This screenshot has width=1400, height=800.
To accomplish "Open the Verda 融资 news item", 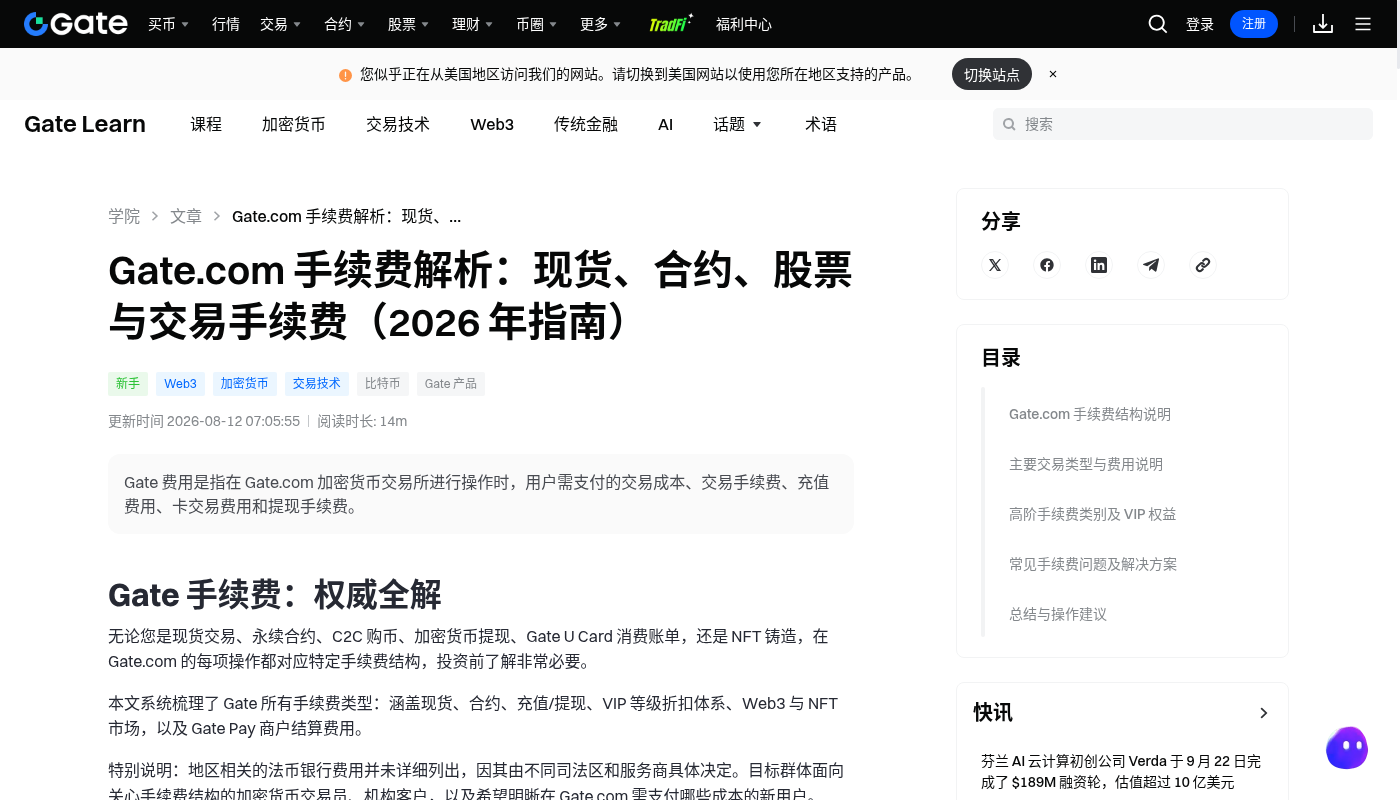I will 1121,772.
